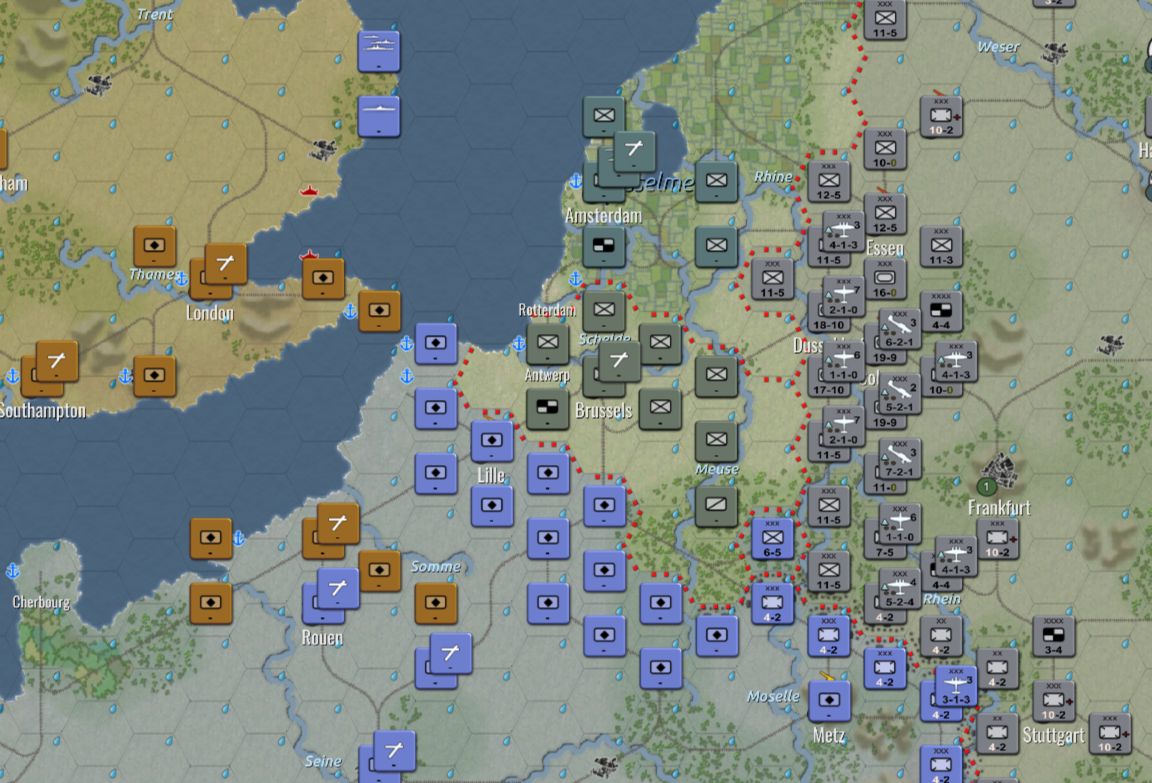Click the Essen city label
Image resolution: width=1152 pixels, height=783 pixels.
click(885, 248)
